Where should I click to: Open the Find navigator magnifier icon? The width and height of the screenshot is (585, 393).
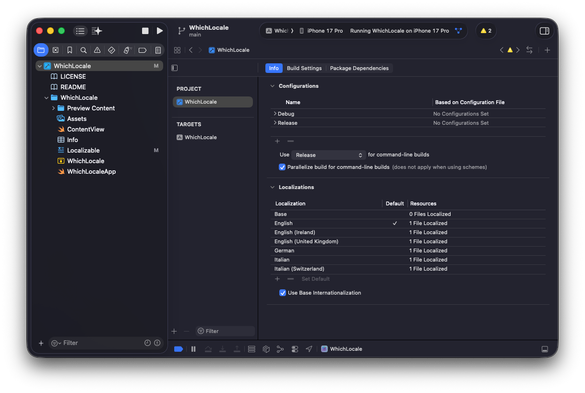click(84, 50)
